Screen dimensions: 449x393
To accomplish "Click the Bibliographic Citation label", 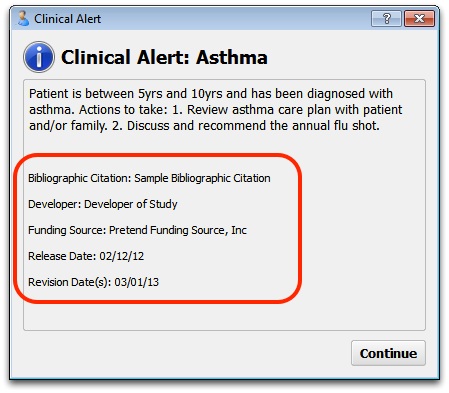I will 80,178.
